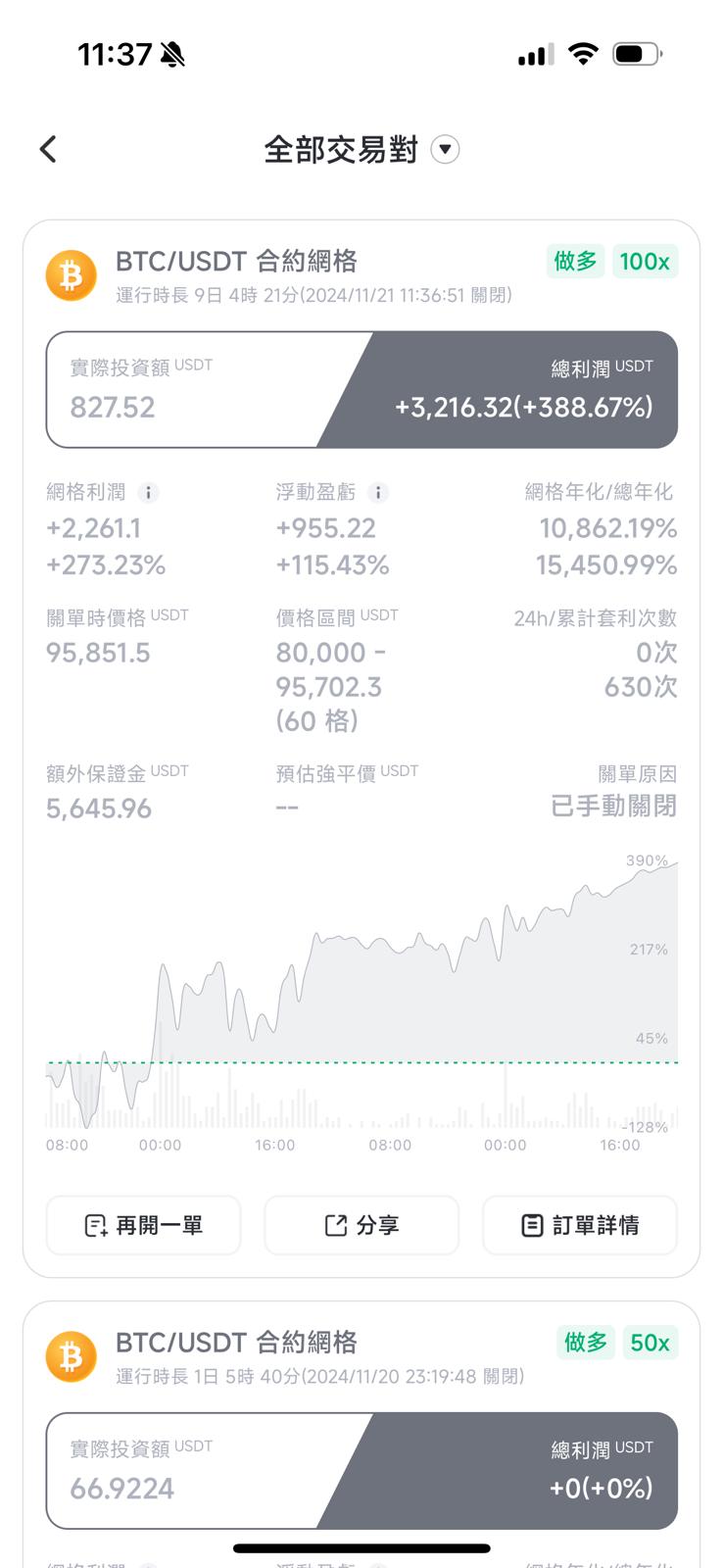Open 訂單詳情 order details
This screenshot has width=723, height=1568.
coord(580,1225)
